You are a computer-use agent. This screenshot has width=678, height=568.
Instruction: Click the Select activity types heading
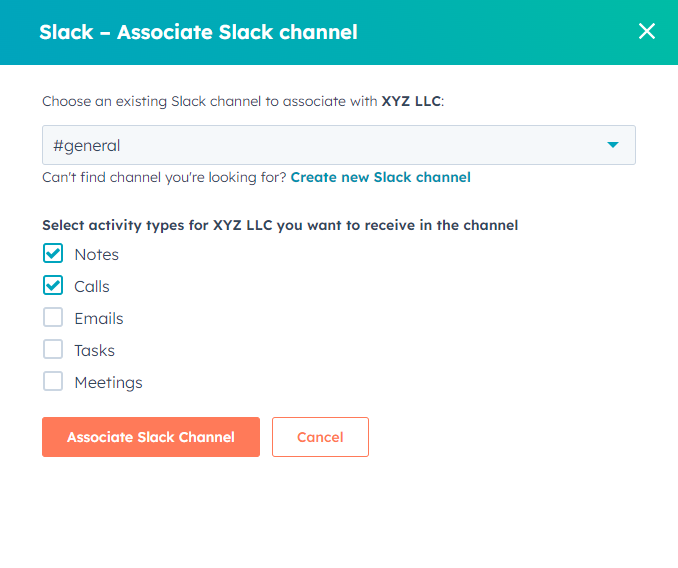pos(280,226)
